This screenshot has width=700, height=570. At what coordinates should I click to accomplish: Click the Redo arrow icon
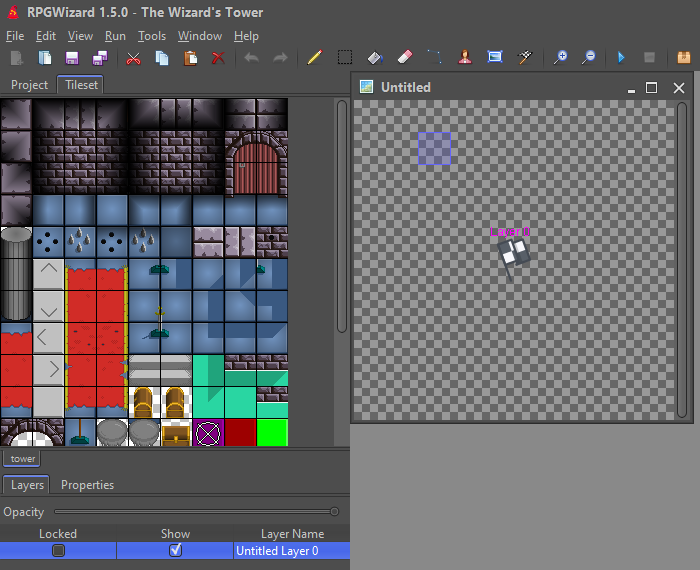click(x=280, y=58)
